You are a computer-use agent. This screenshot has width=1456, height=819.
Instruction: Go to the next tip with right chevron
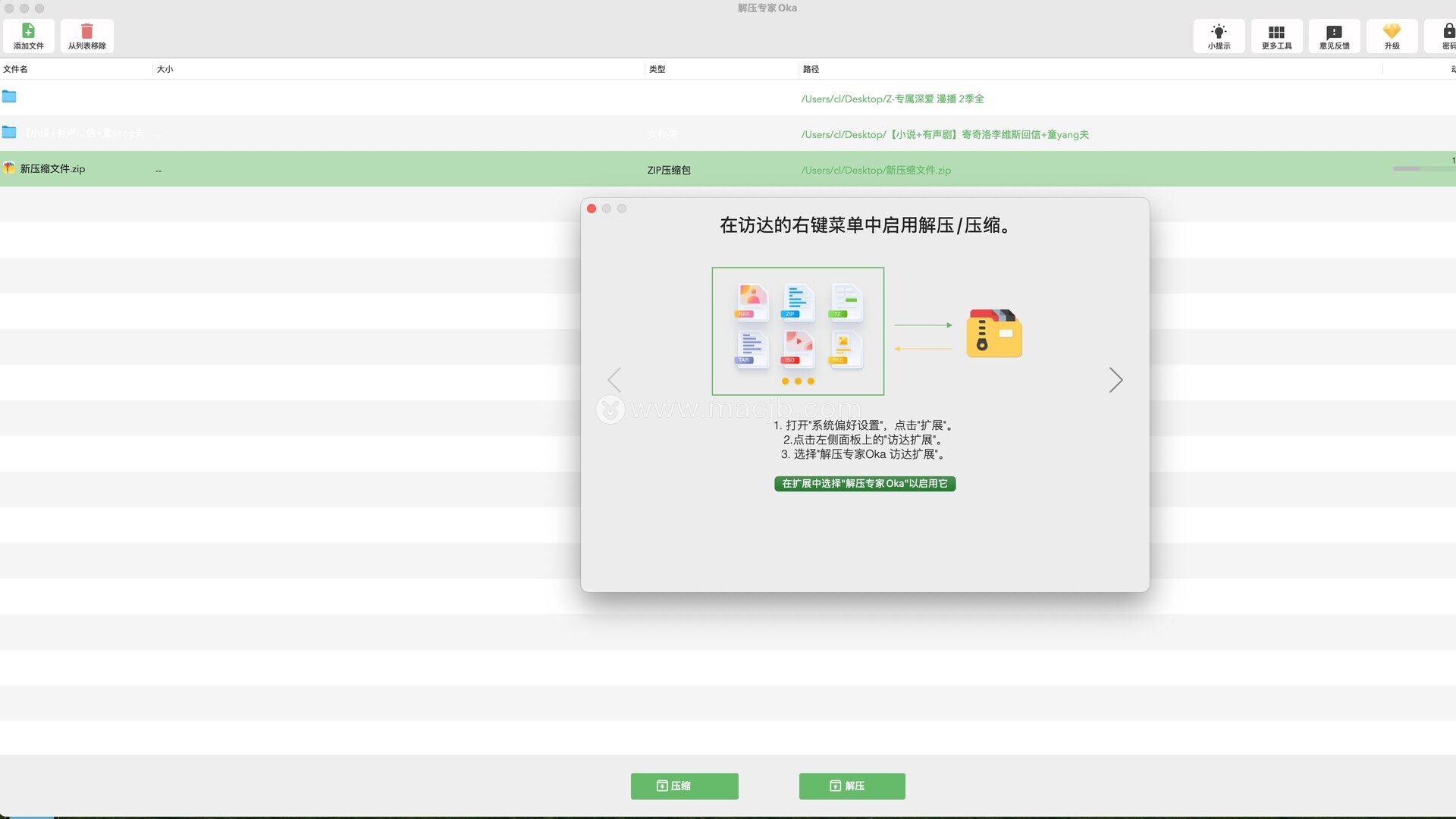click(1115, 380)
